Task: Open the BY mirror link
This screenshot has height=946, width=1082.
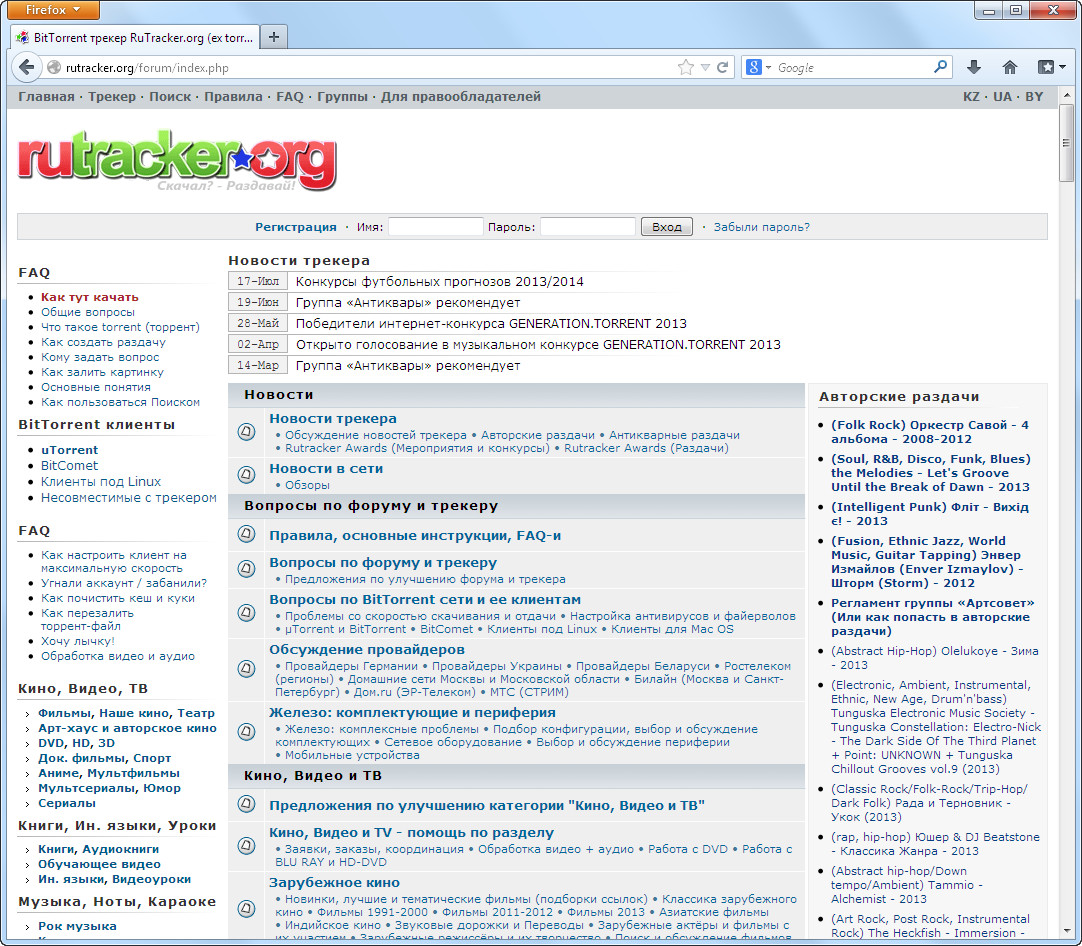Action: point(1034,97)
